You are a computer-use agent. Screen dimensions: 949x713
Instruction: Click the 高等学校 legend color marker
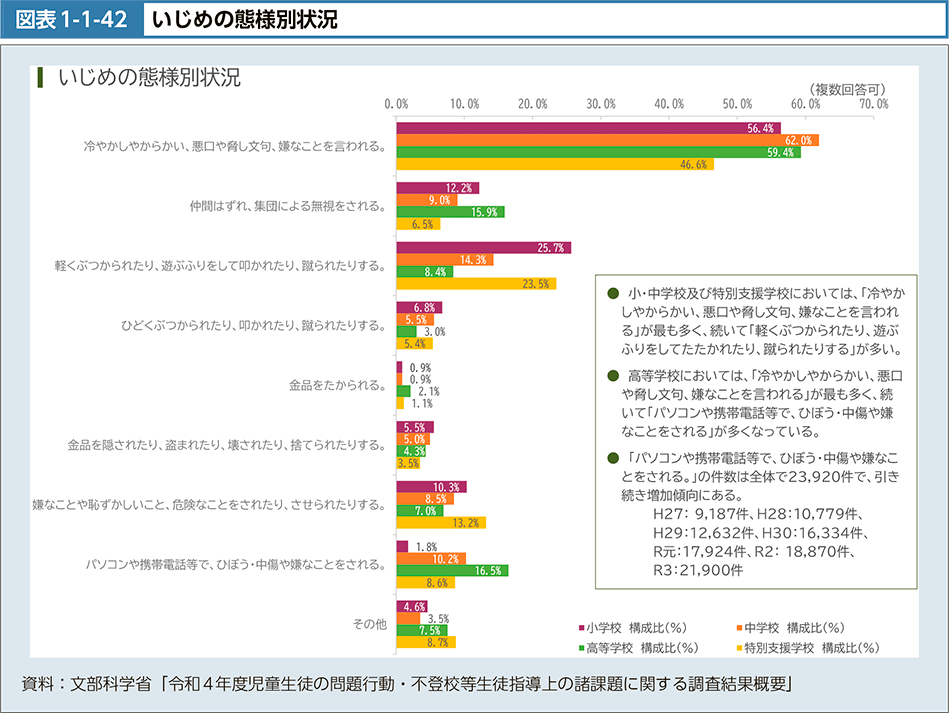[x=582, y=648]
